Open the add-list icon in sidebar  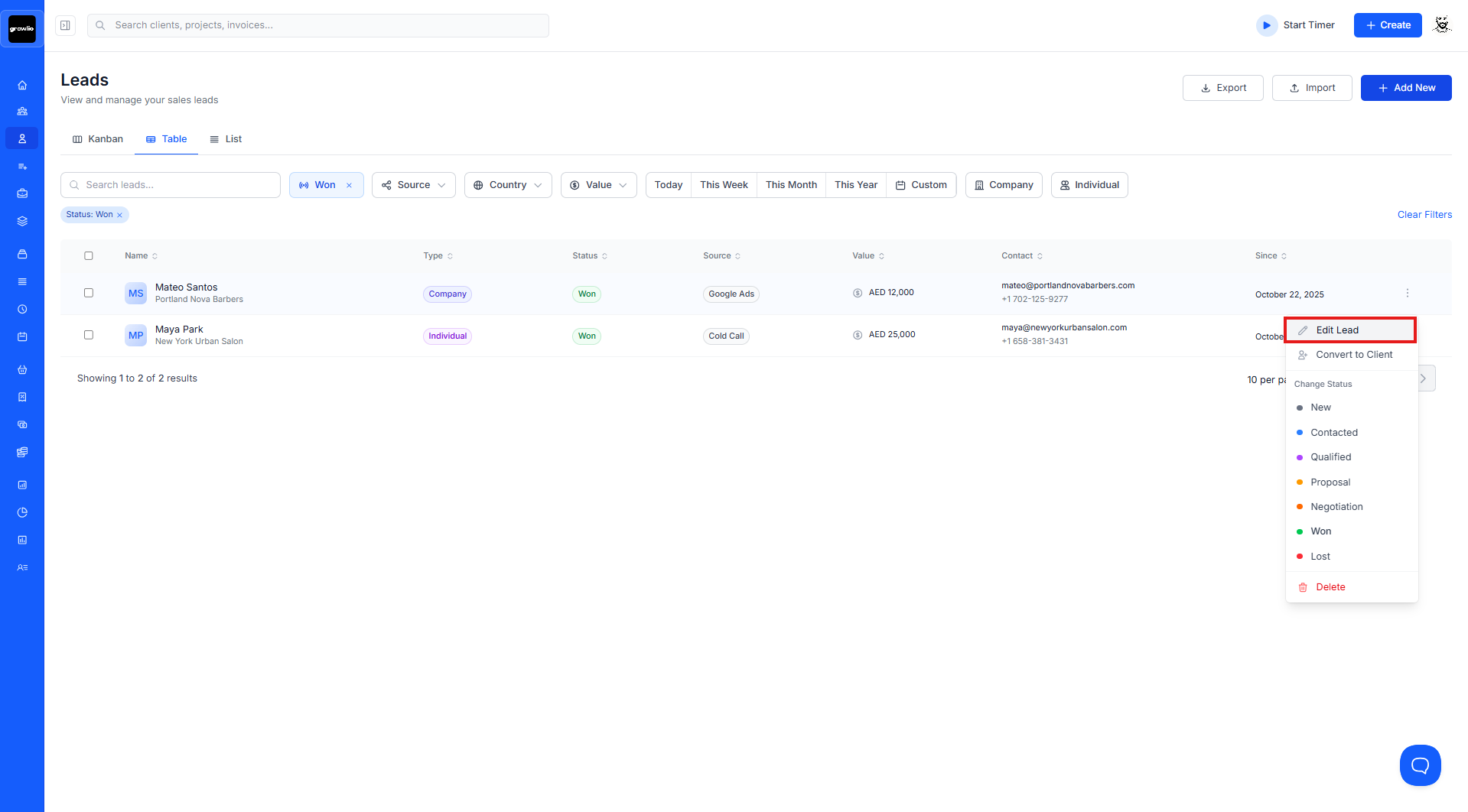22,166
